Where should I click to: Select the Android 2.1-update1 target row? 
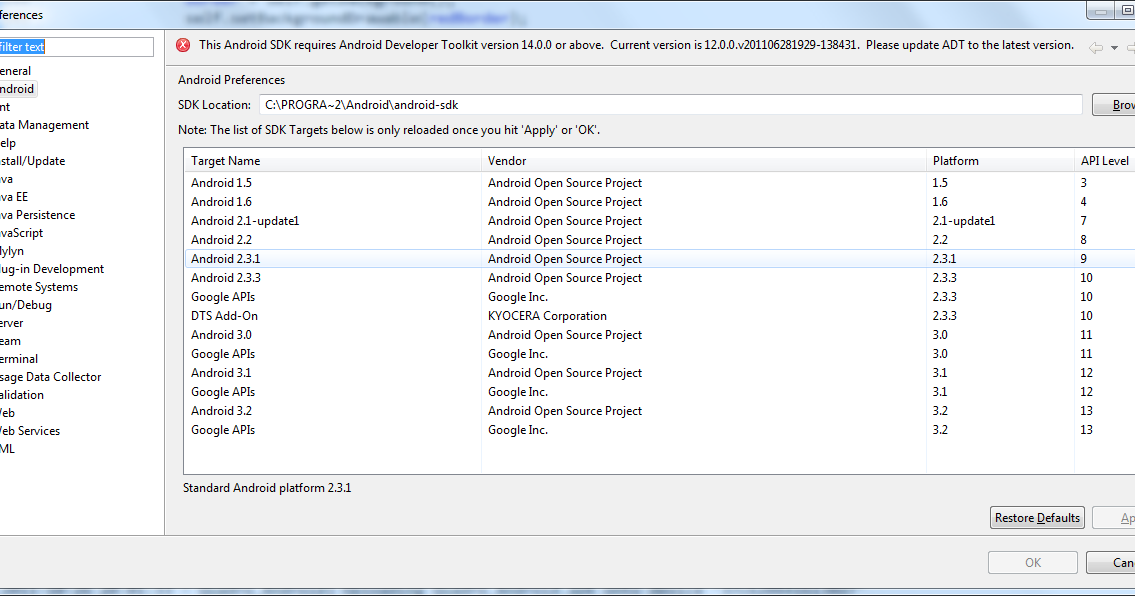(x=659, y=221)
